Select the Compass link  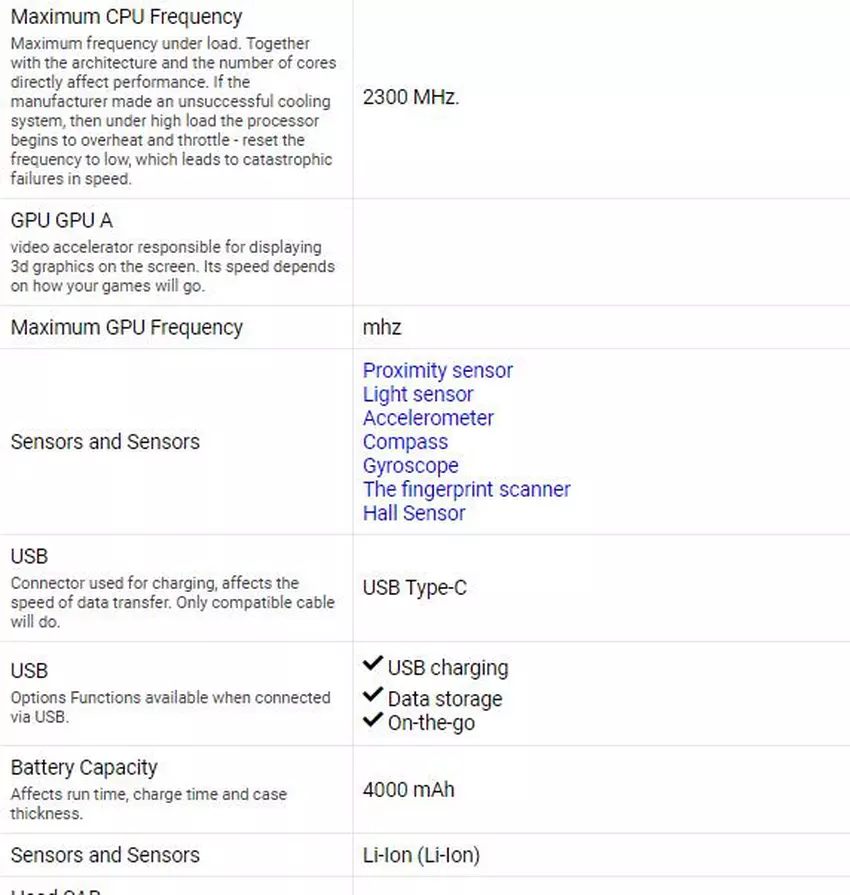[405, 442]
